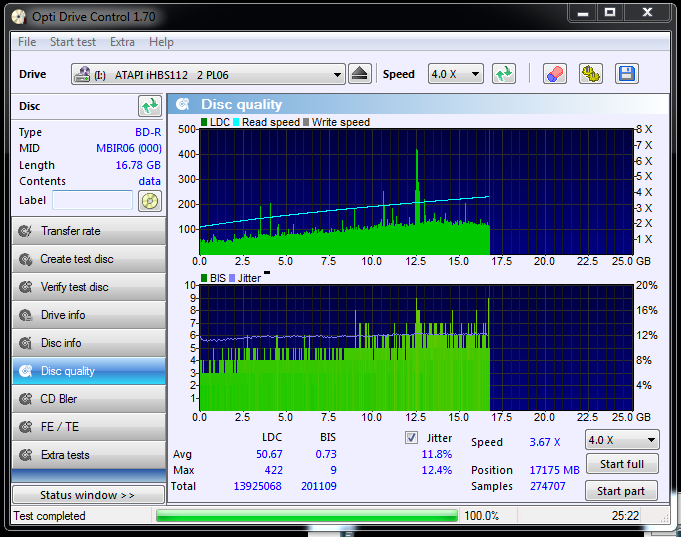The width and height of the screenshot is (681, 537).
Task: Click the BIS Avg value 0.73
Action: [x=326, y=454]
